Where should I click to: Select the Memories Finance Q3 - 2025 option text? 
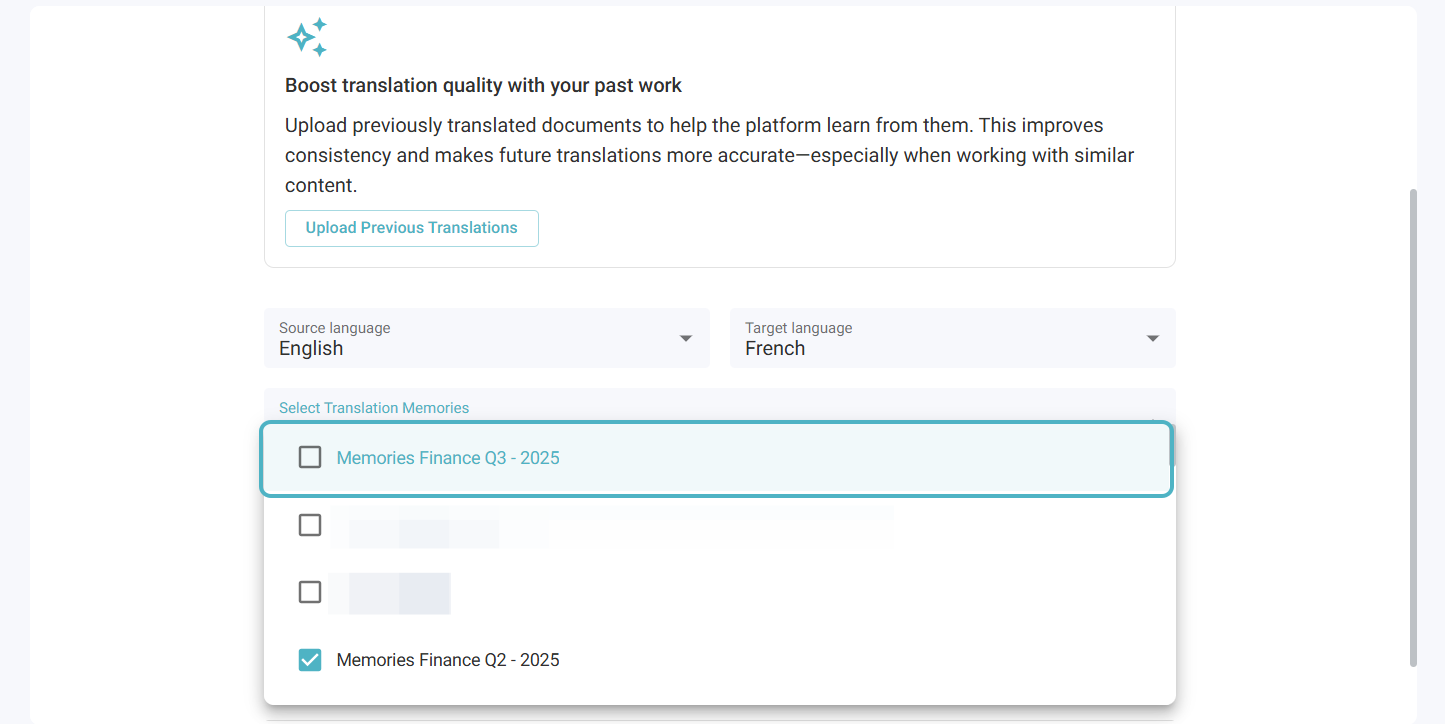(448, 459)
